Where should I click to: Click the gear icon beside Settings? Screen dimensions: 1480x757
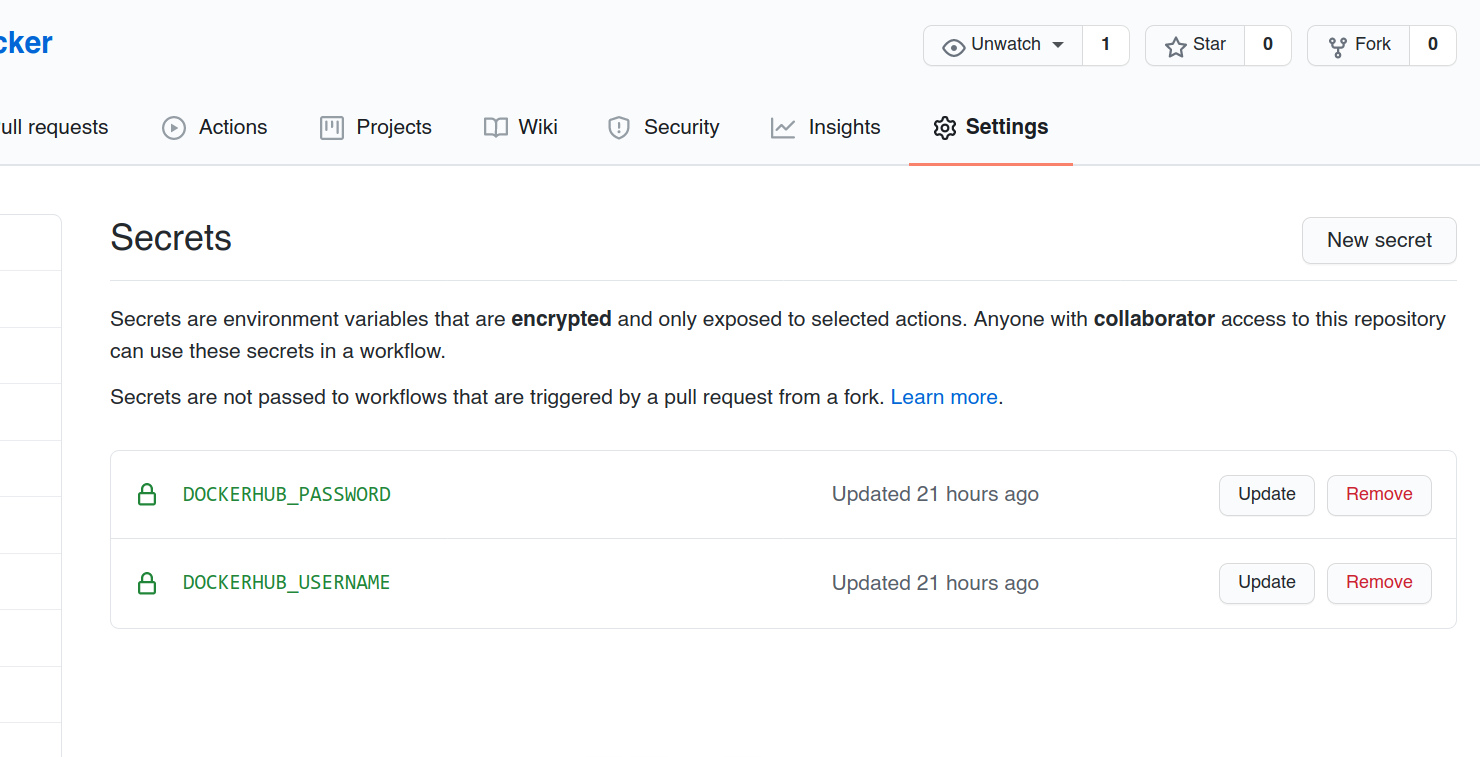point(945,128)
